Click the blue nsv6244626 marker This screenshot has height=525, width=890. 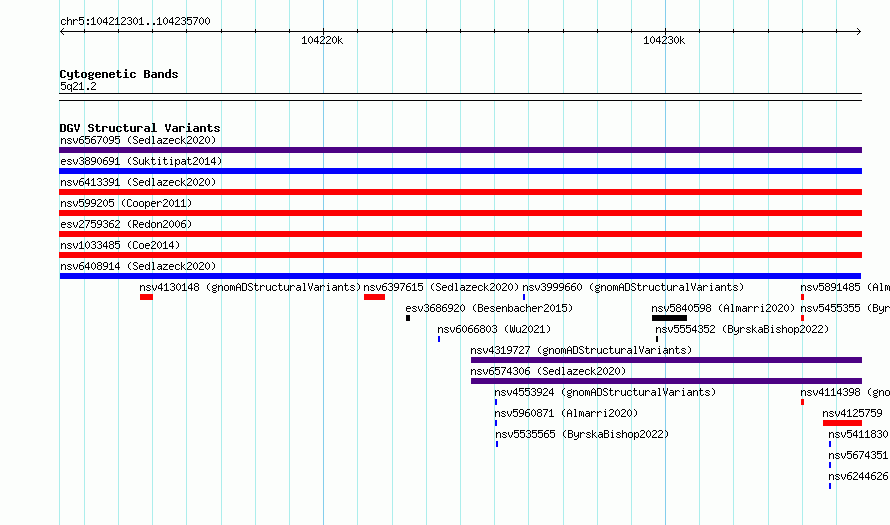830,486
